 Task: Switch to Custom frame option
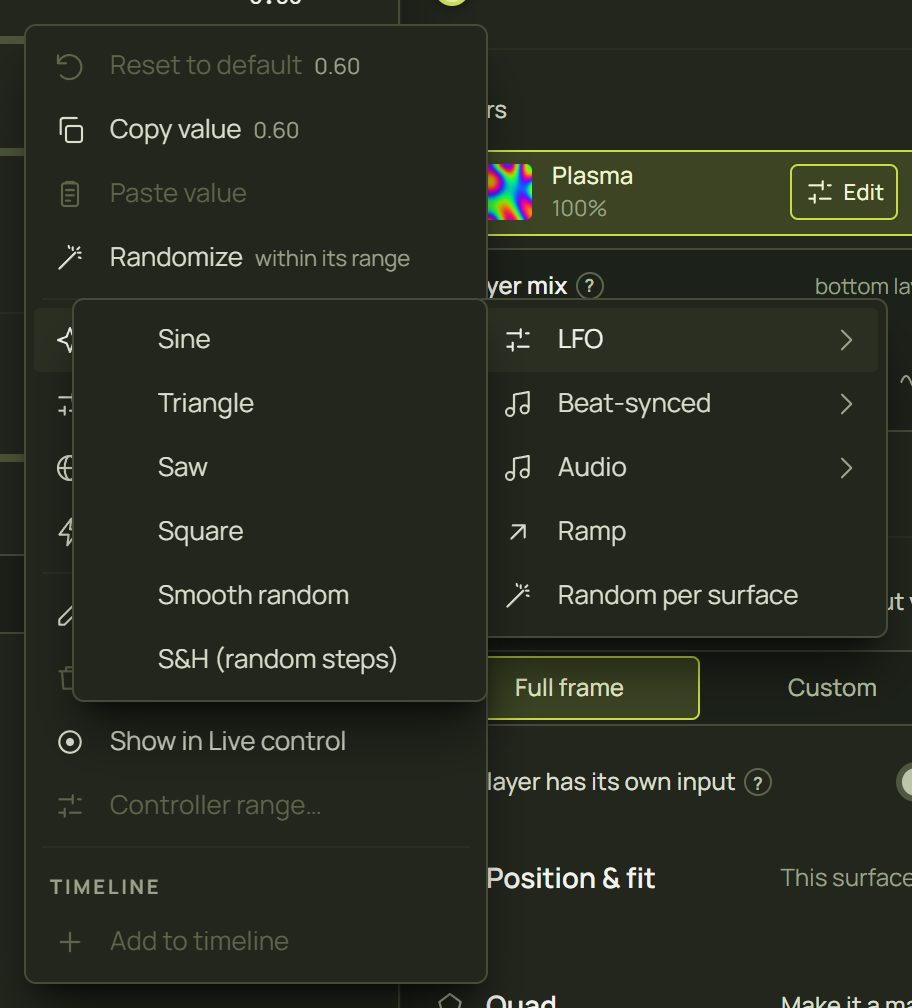(x=832, y=688)
